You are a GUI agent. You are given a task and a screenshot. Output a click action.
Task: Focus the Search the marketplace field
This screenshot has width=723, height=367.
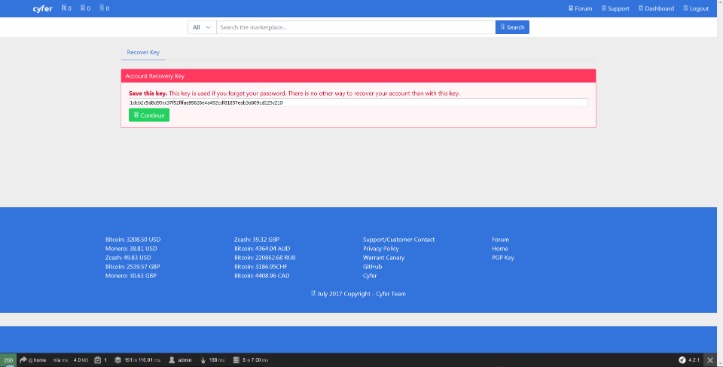pos(356,27)
